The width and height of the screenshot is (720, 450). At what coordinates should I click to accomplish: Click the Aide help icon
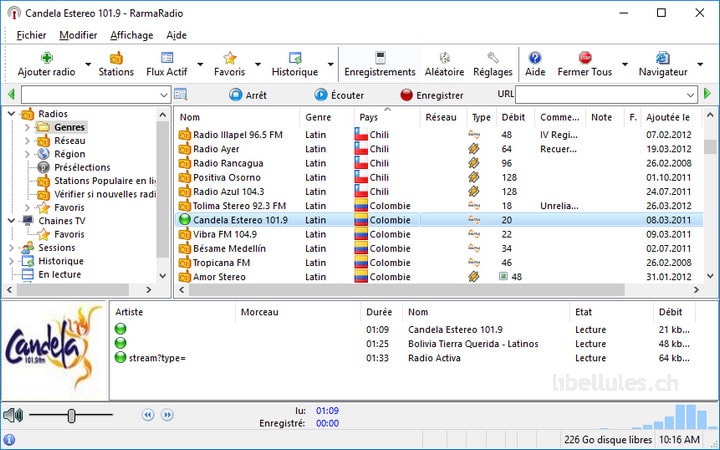(535, 58)
